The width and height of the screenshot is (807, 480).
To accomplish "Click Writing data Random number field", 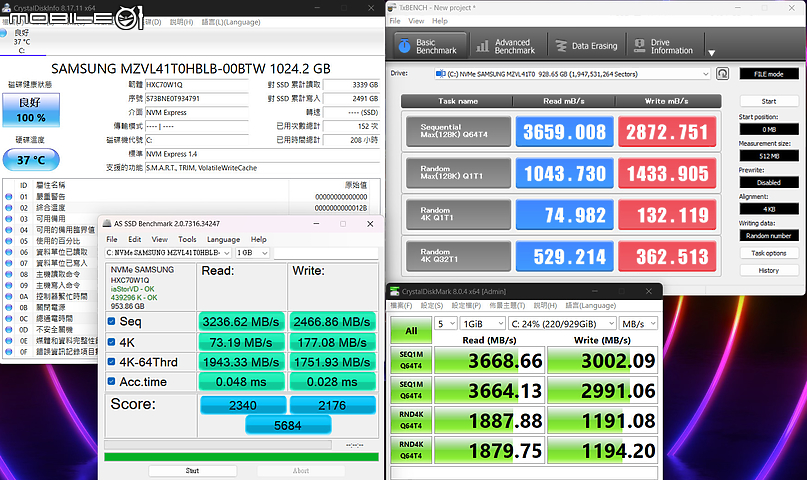I will [x=769, y=236].
